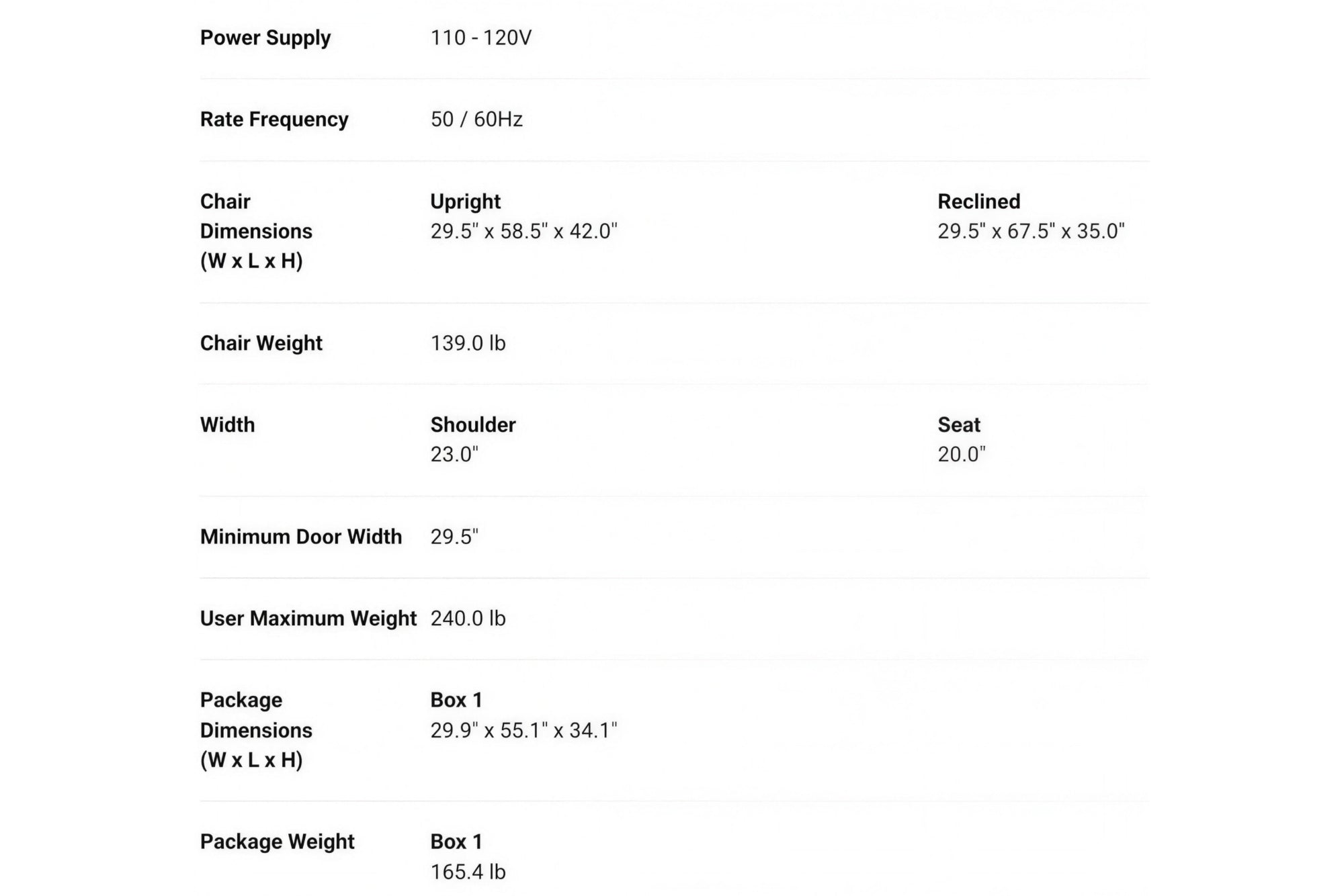The width and height of the screenshot is (1344, 896).
Task: Click the Power Supply label
Action: pyautogui.click(x=265, y=38)
